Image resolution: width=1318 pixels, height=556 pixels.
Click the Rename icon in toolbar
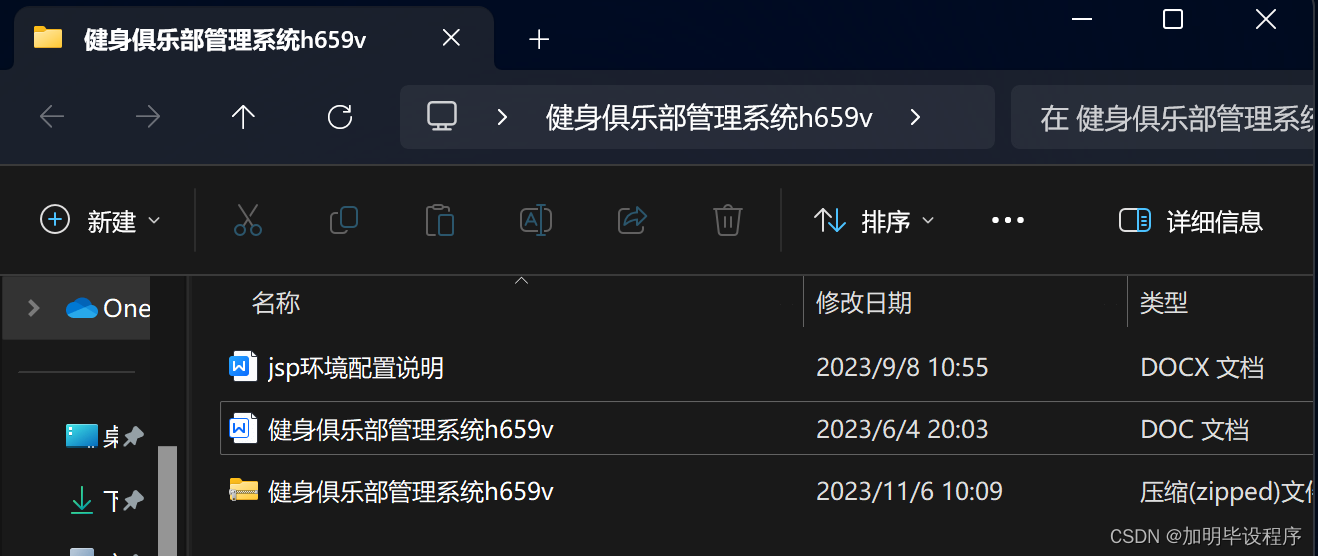[x=536, y=220]
